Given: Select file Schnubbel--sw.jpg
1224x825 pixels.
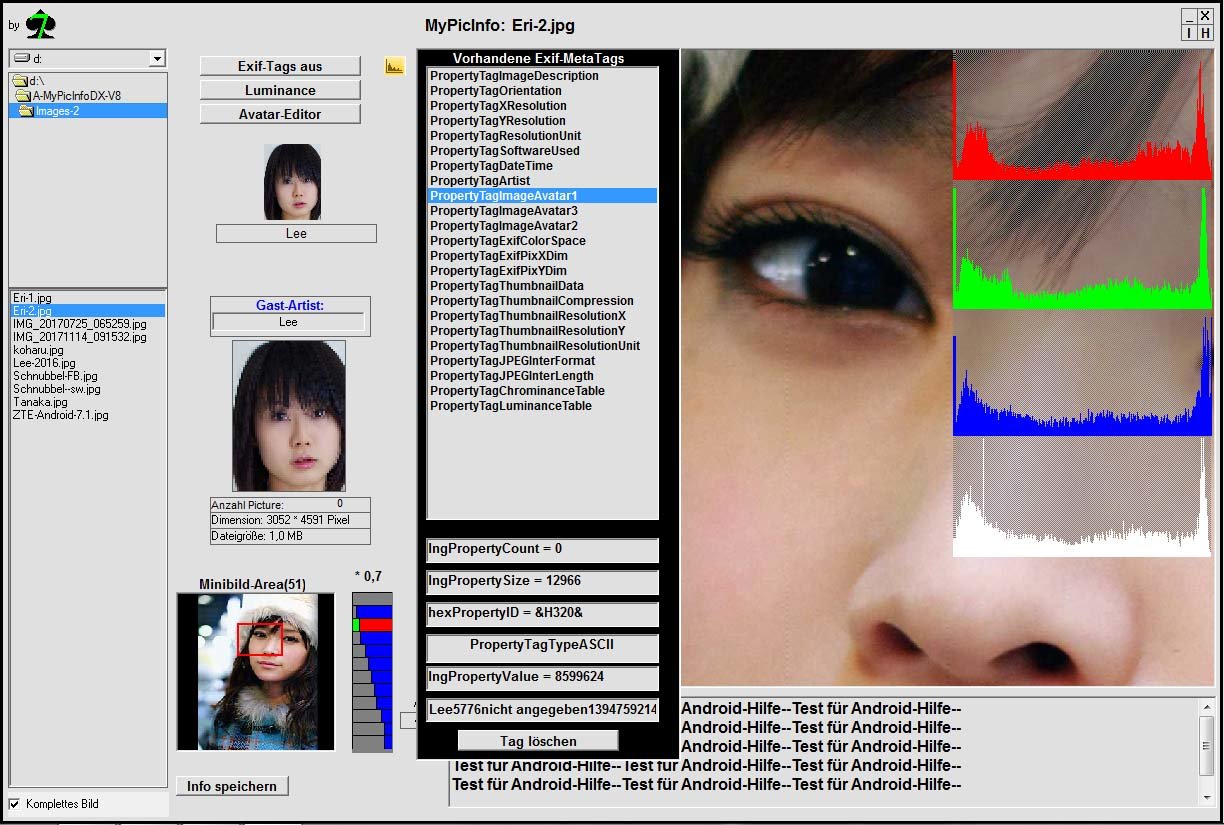Looking at the screenshot, I should pyautogui.click(x=56, y=389).
